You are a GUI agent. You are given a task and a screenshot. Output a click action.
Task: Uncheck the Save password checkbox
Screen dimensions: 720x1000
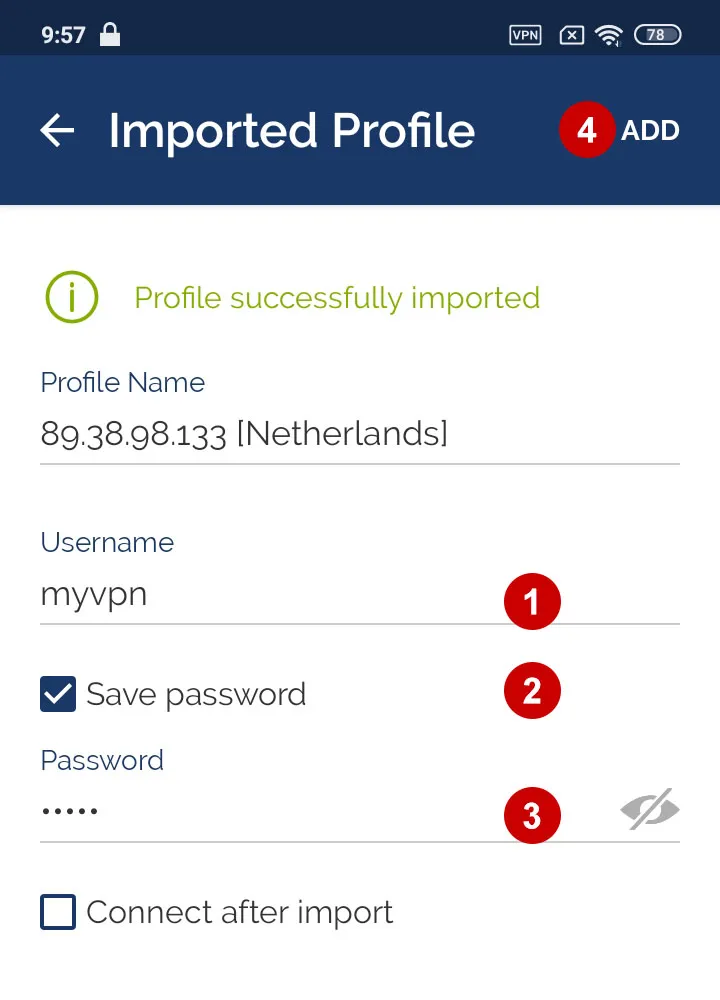coord(57,692)
